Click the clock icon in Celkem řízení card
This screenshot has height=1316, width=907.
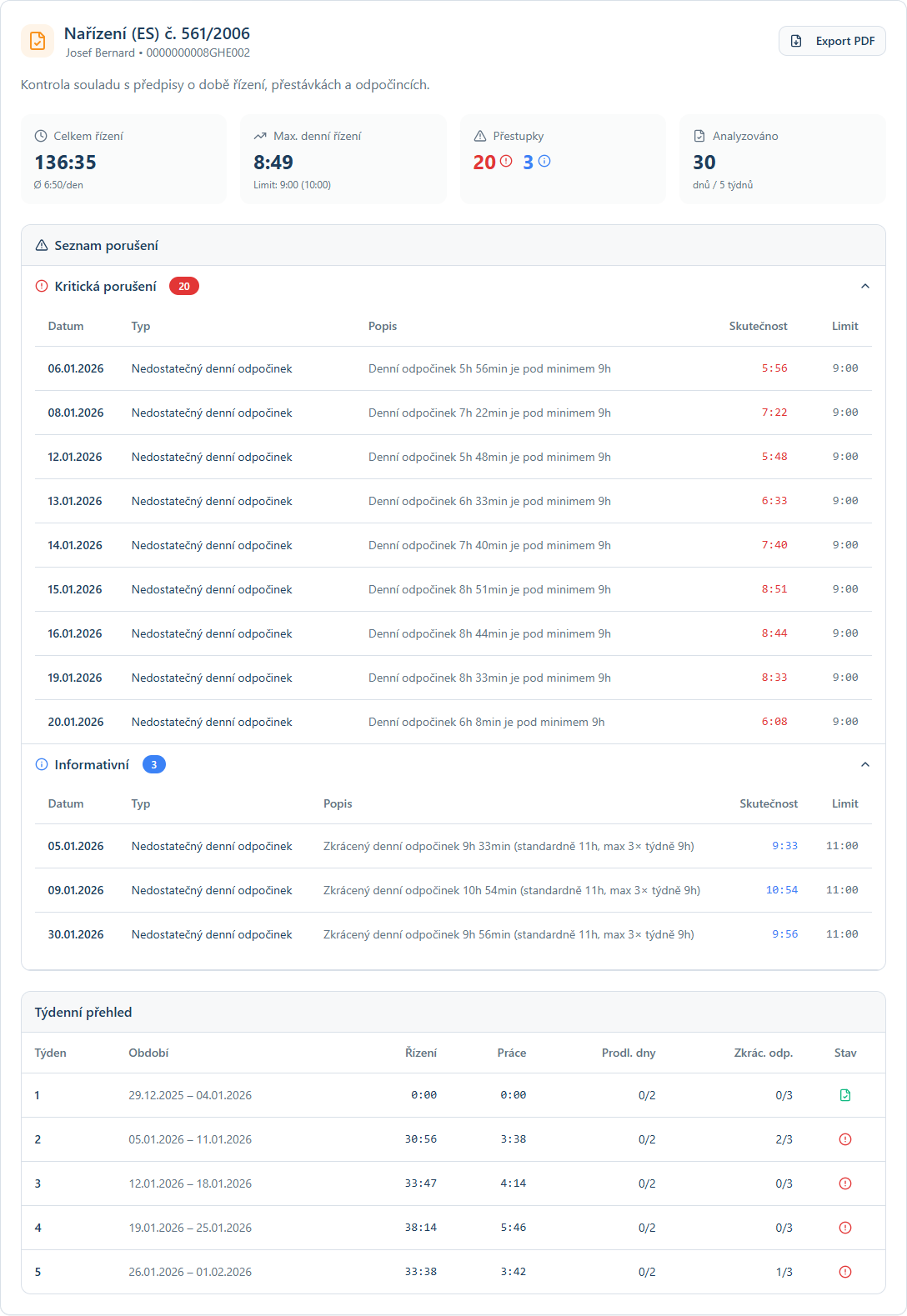click(x=41, y=136)
